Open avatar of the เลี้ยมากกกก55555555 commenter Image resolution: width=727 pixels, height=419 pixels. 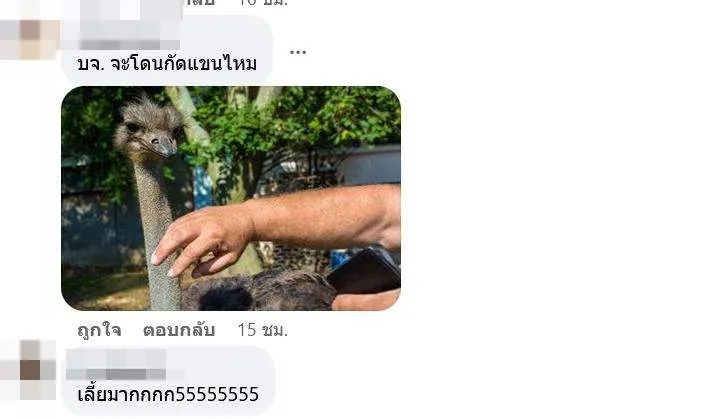coord(29,369)
